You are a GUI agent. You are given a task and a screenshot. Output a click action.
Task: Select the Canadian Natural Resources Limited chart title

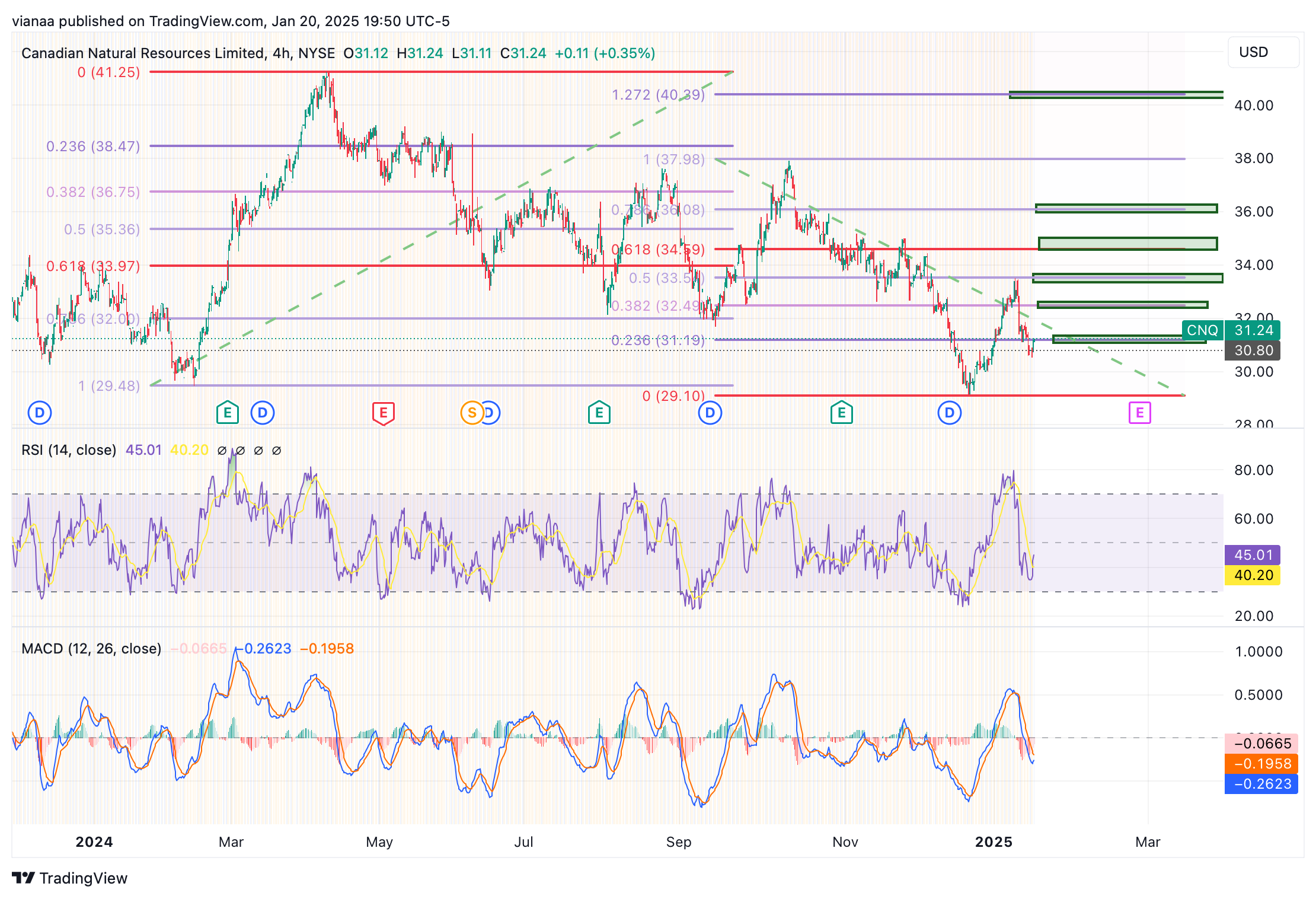pos(143,53)
